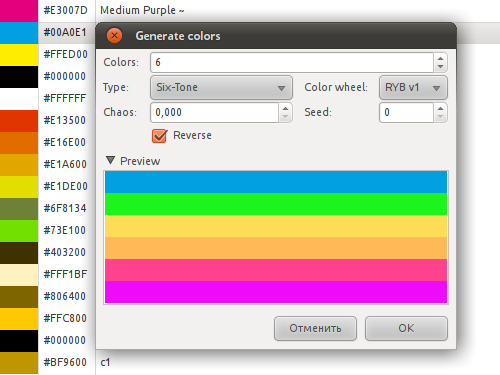Image resolution: width=500 pixels, height=375 pixels.
Task: Increase Seed with up arrow
Action: [x=440, y=108]
